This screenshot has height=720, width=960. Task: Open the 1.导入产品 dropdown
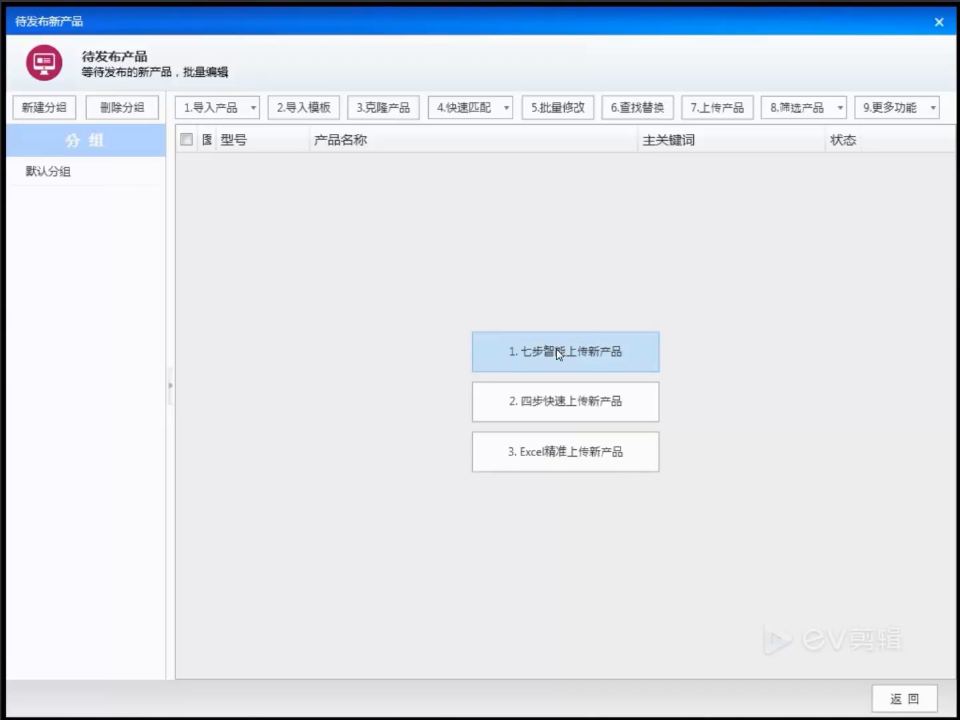[x=217, y=108]
